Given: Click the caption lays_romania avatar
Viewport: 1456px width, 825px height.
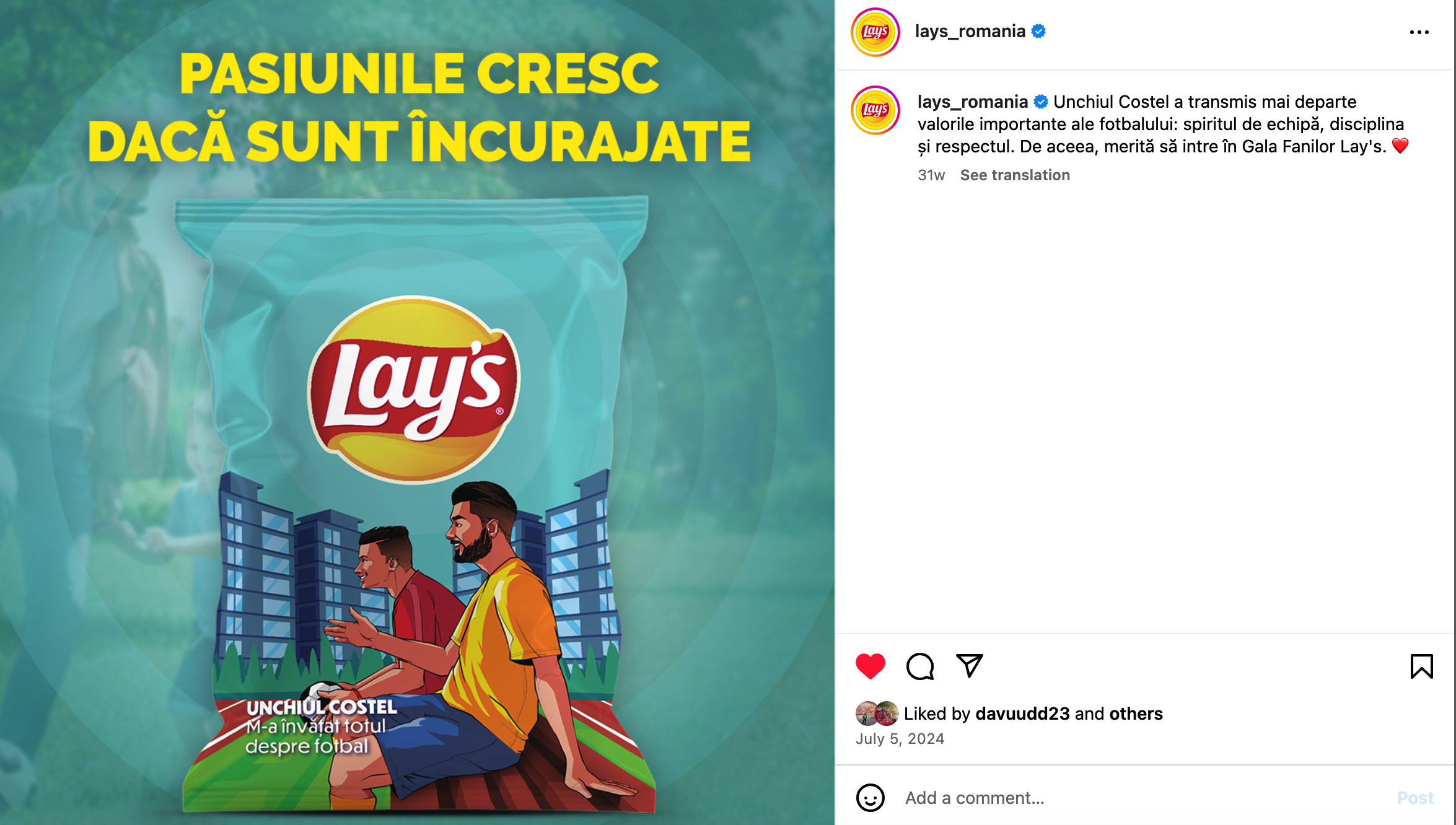Looking at the screenshot, I should pos(875,110).
